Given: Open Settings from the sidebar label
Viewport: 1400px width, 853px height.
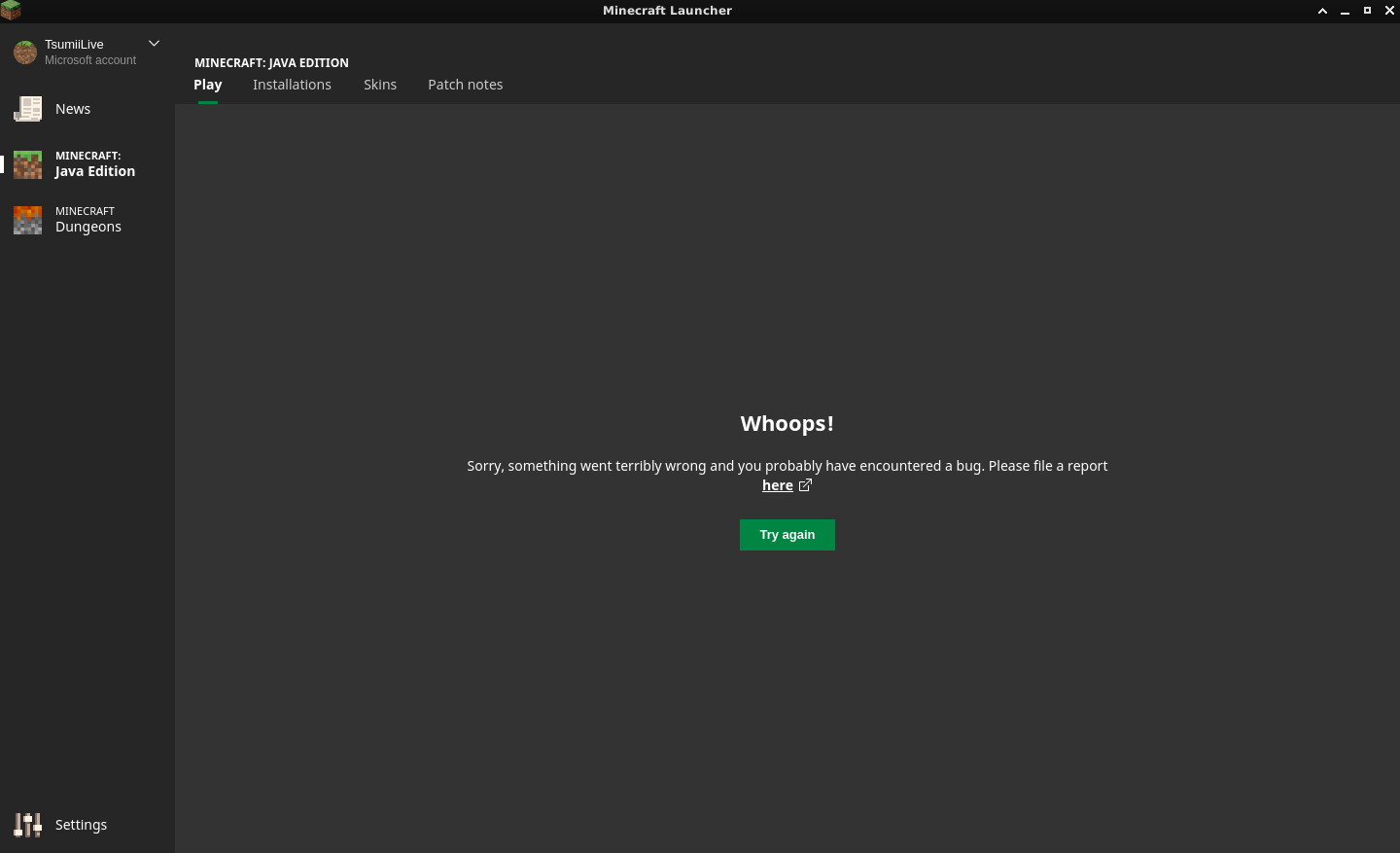Looking at the screenshot, I should click(82, 825).
